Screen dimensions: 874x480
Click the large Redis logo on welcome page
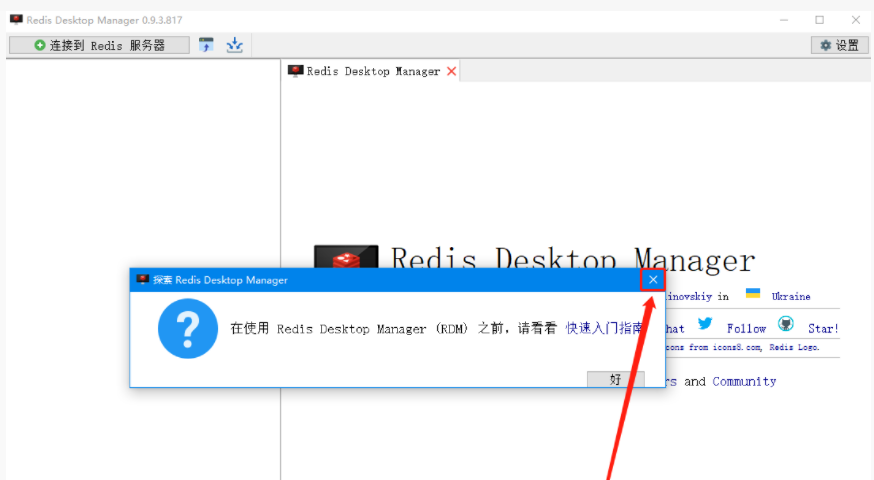coord(346,257)
